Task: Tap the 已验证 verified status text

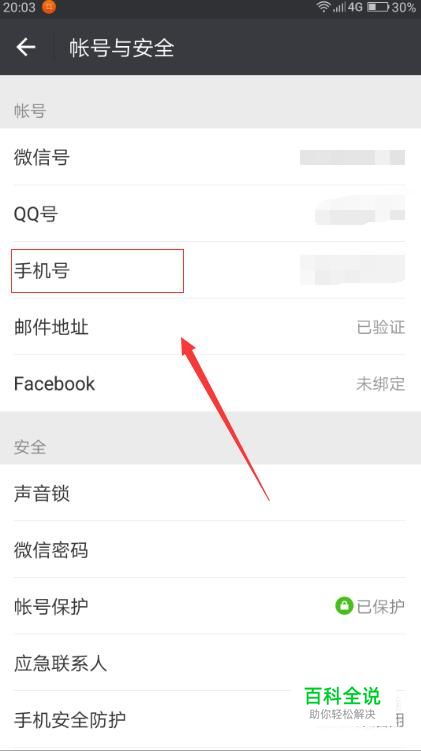Action: tap(381, 327)
